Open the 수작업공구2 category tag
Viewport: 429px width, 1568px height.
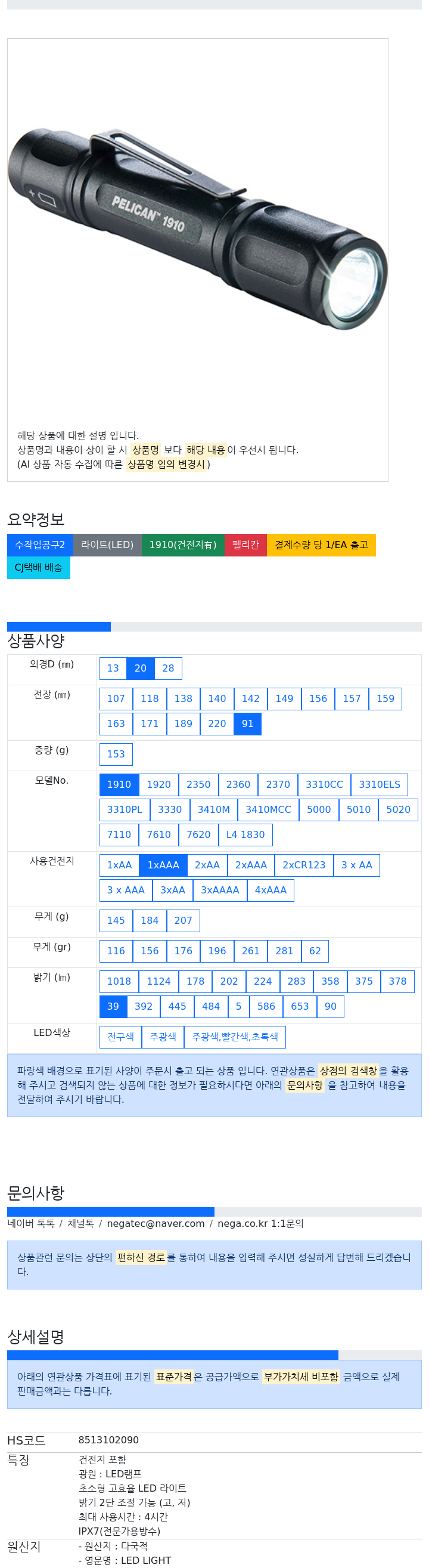pyautogui.click(x=40, y=545)
